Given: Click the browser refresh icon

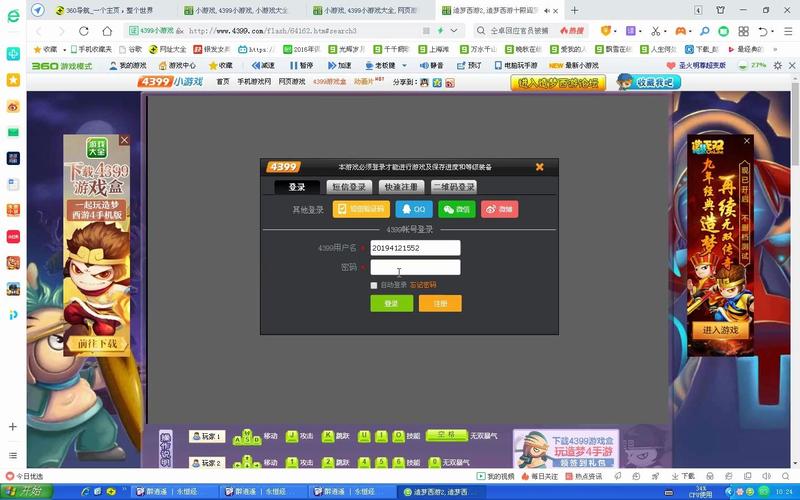Looking at the screenshot, I should coord(84,31).
